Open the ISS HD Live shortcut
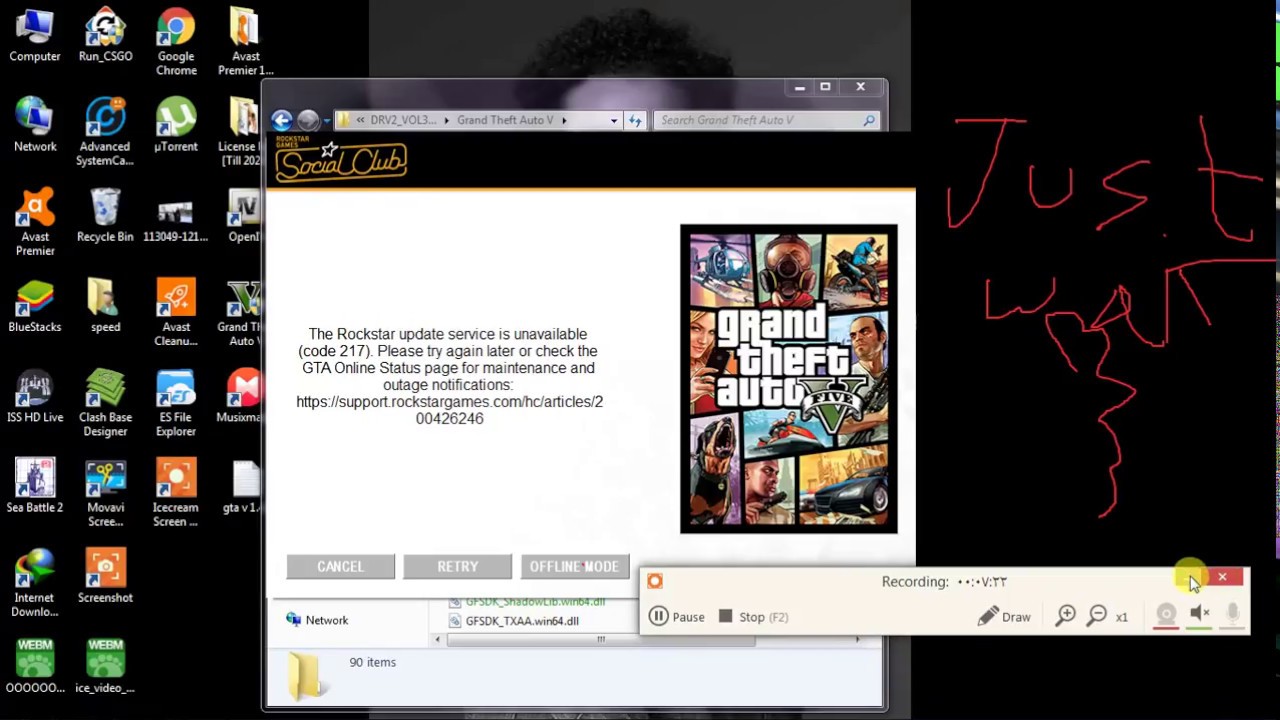The height and width of the screenshot is (720, 1280). [35, 395]
